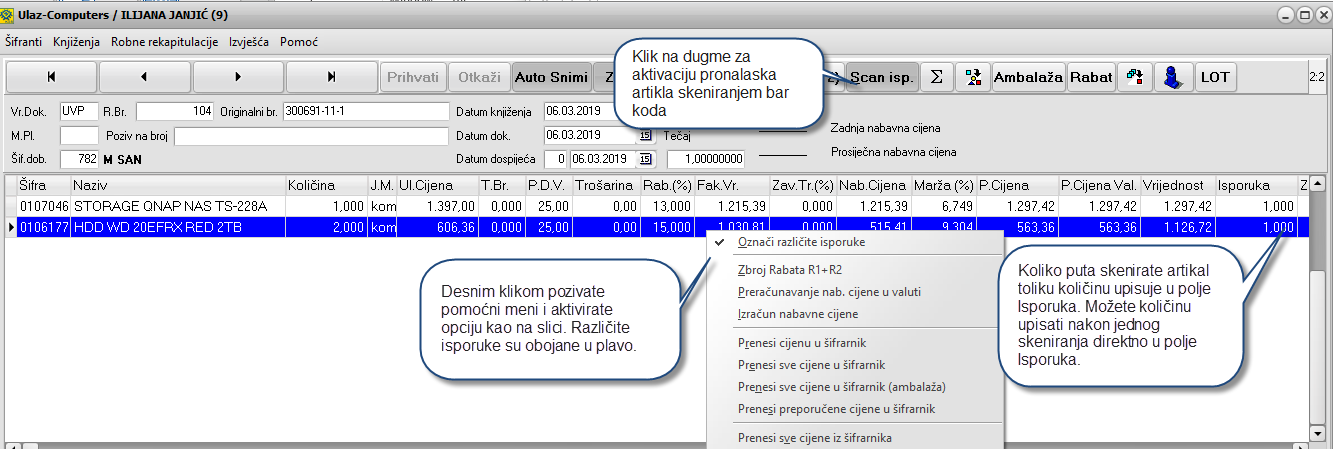Go to the previous record
Image resolution: width=1333 pixels, height=449 pixels.
144,77
